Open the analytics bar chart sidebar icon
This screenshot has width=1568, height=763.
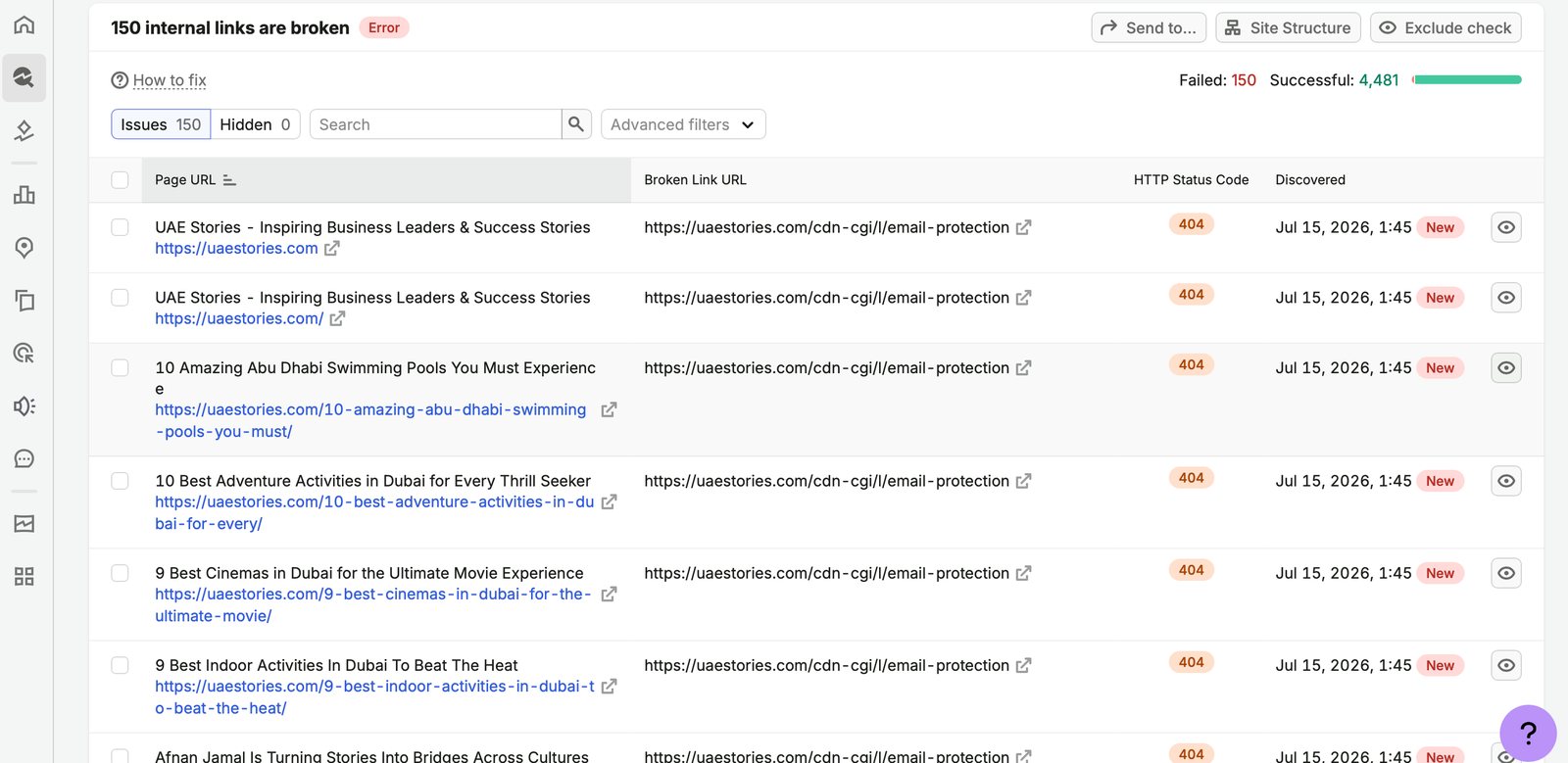click(x=24, y=194)
